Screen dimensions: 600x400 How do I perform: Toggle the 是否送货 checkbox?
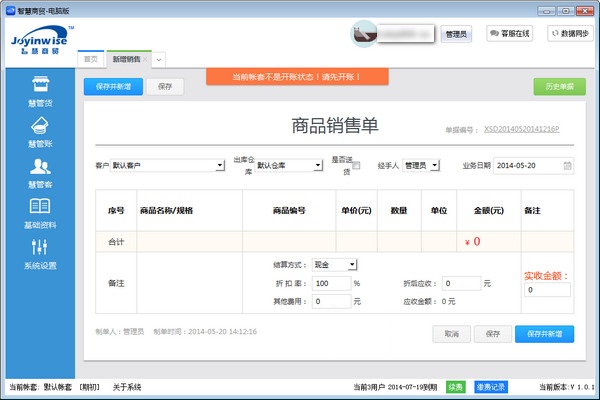(x=356, y=165)
